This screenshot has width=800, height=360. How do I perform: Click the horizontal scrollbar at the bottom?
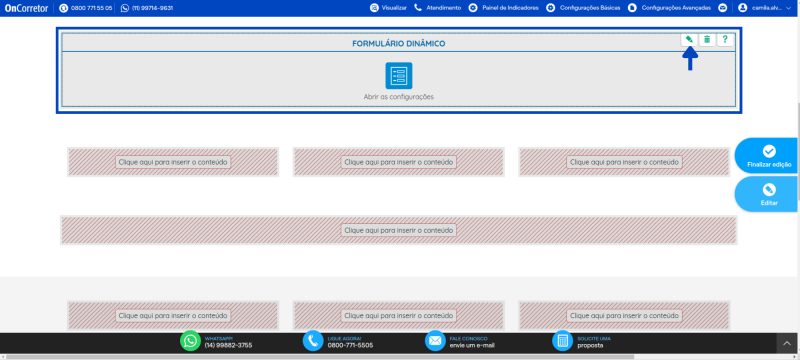(320, 357)
